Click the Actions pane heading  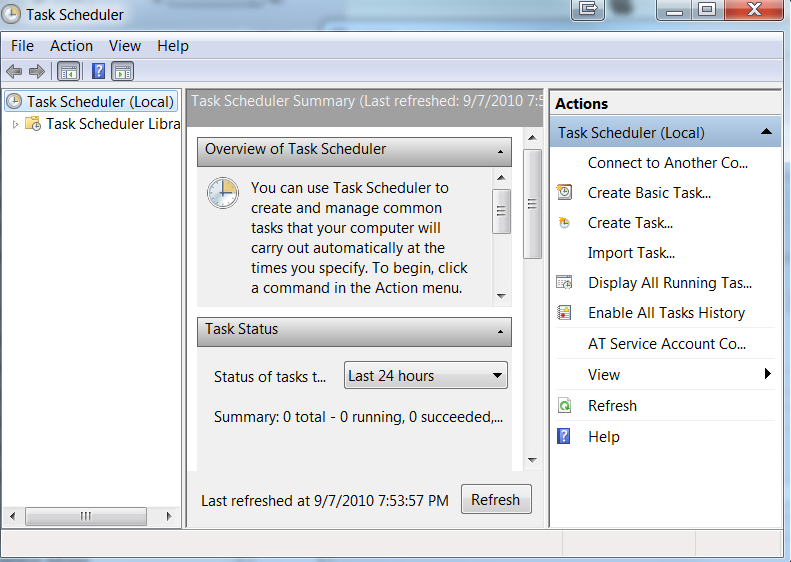point(582,103)
